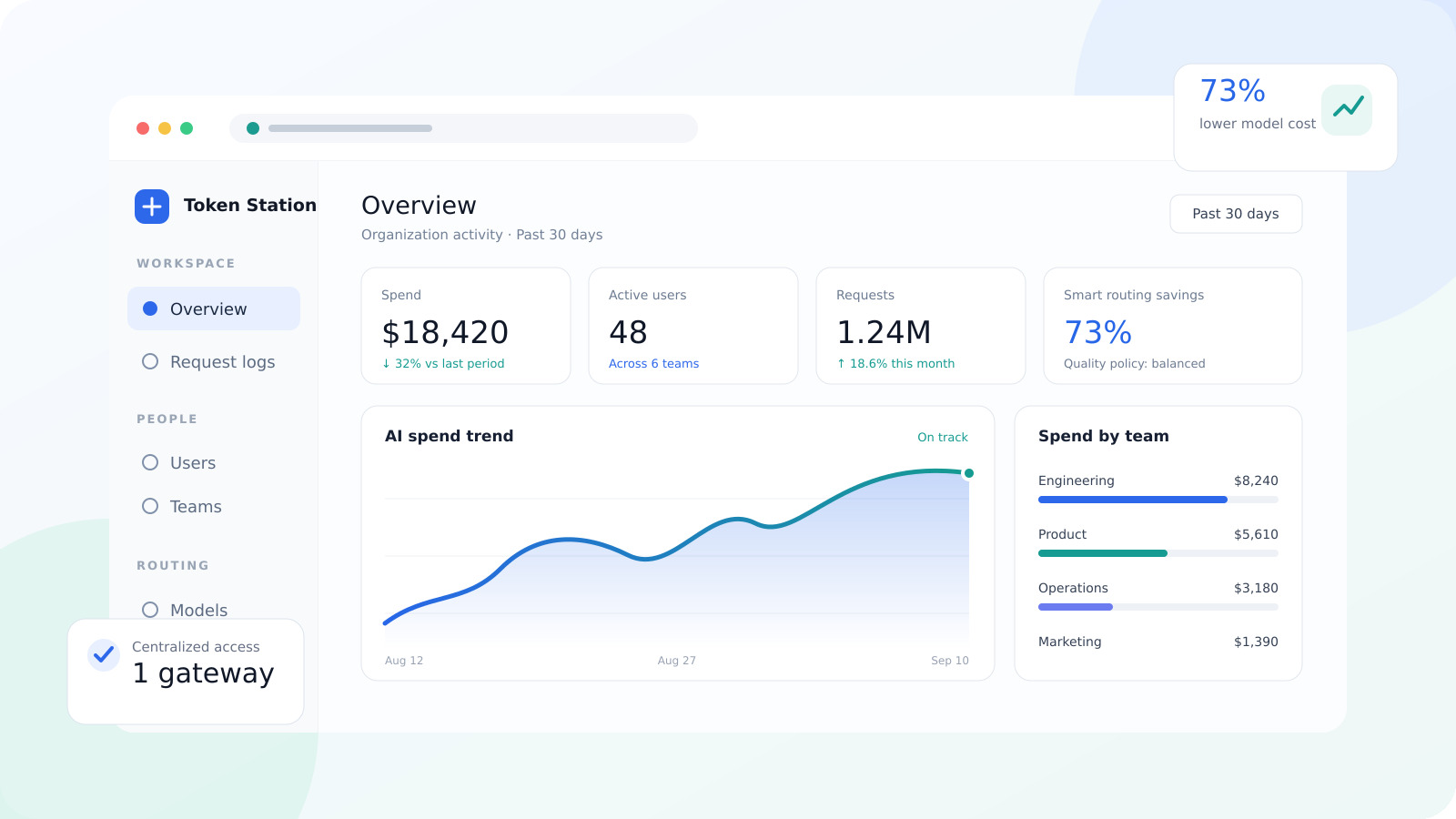1456x819 pixels.
Task: Click the circle bullet beside Users
Action: pos(150,462)
